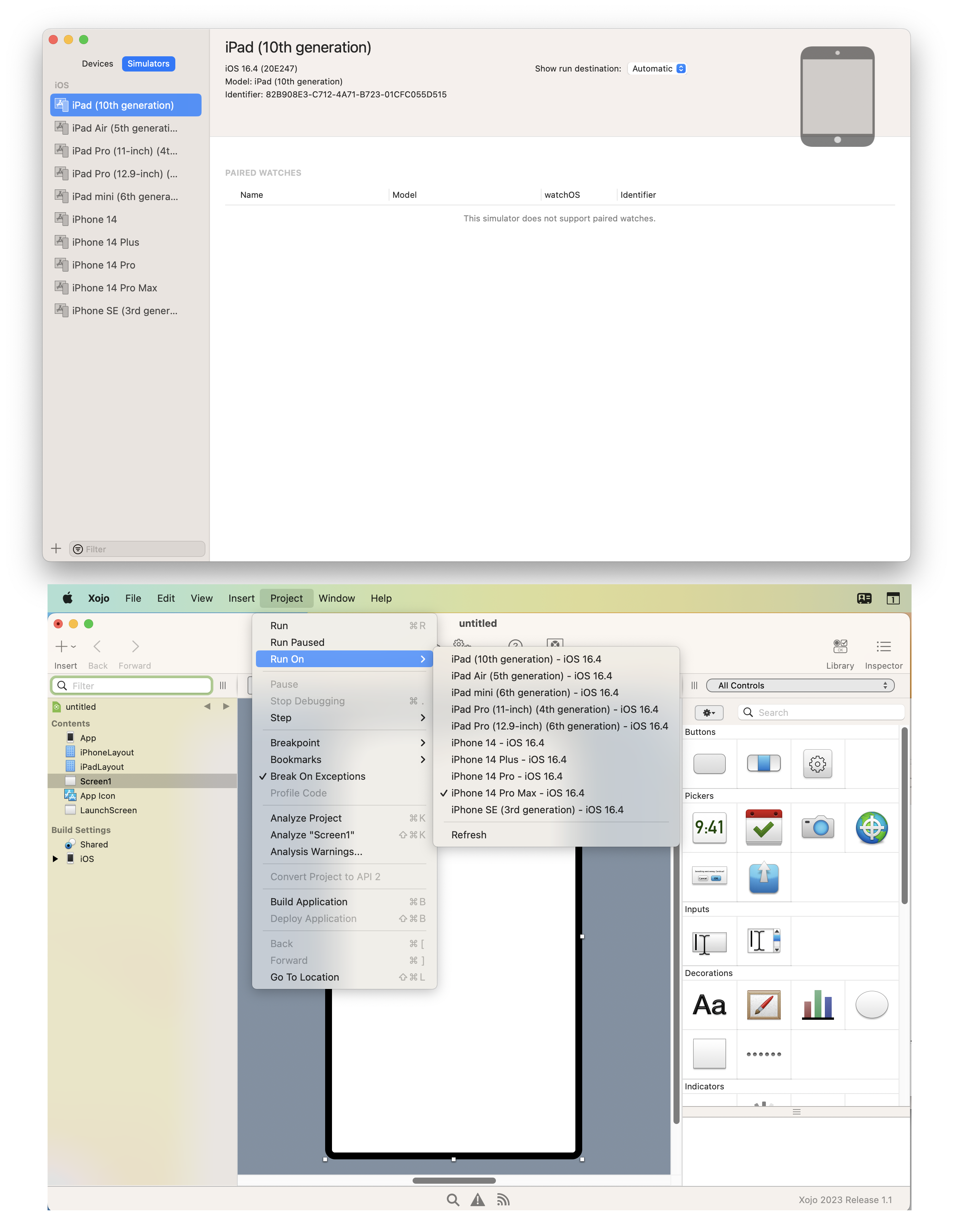Open the Xojo File menu

[133, 598]
